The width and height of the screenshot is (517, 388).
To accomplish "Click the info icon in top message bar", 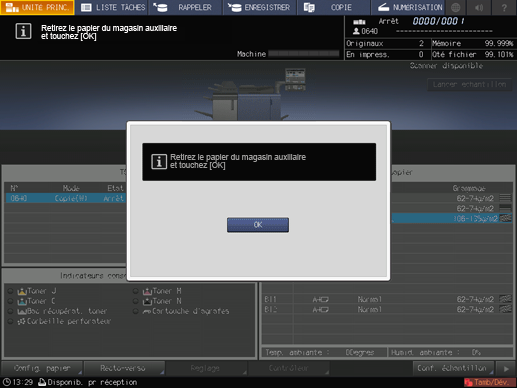I will (x=23, y=32).
